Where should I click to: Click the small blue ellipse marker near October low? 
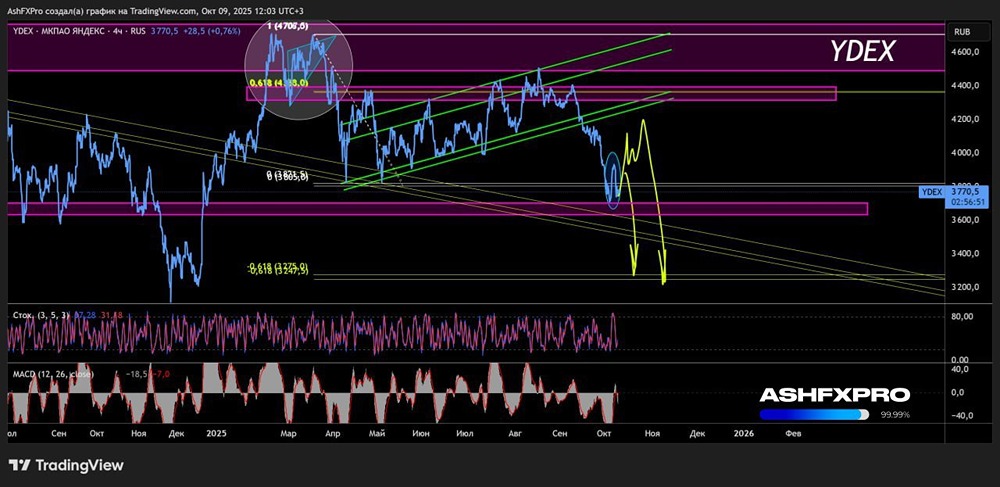click(613, 182)
